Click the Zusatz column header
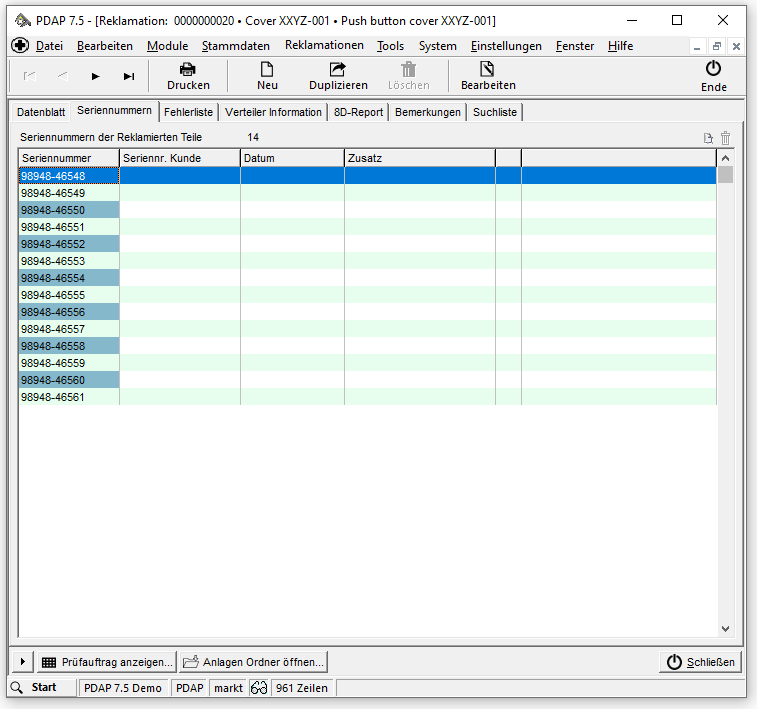Screen dimensions: 757x709 point(420,158)
